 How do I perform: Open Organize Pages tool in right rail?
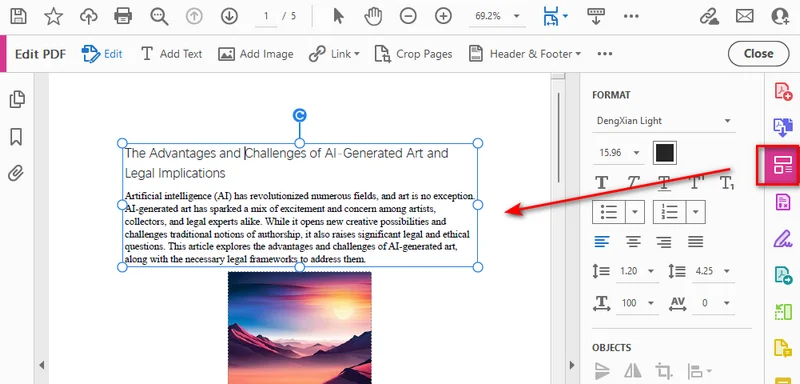783,311
